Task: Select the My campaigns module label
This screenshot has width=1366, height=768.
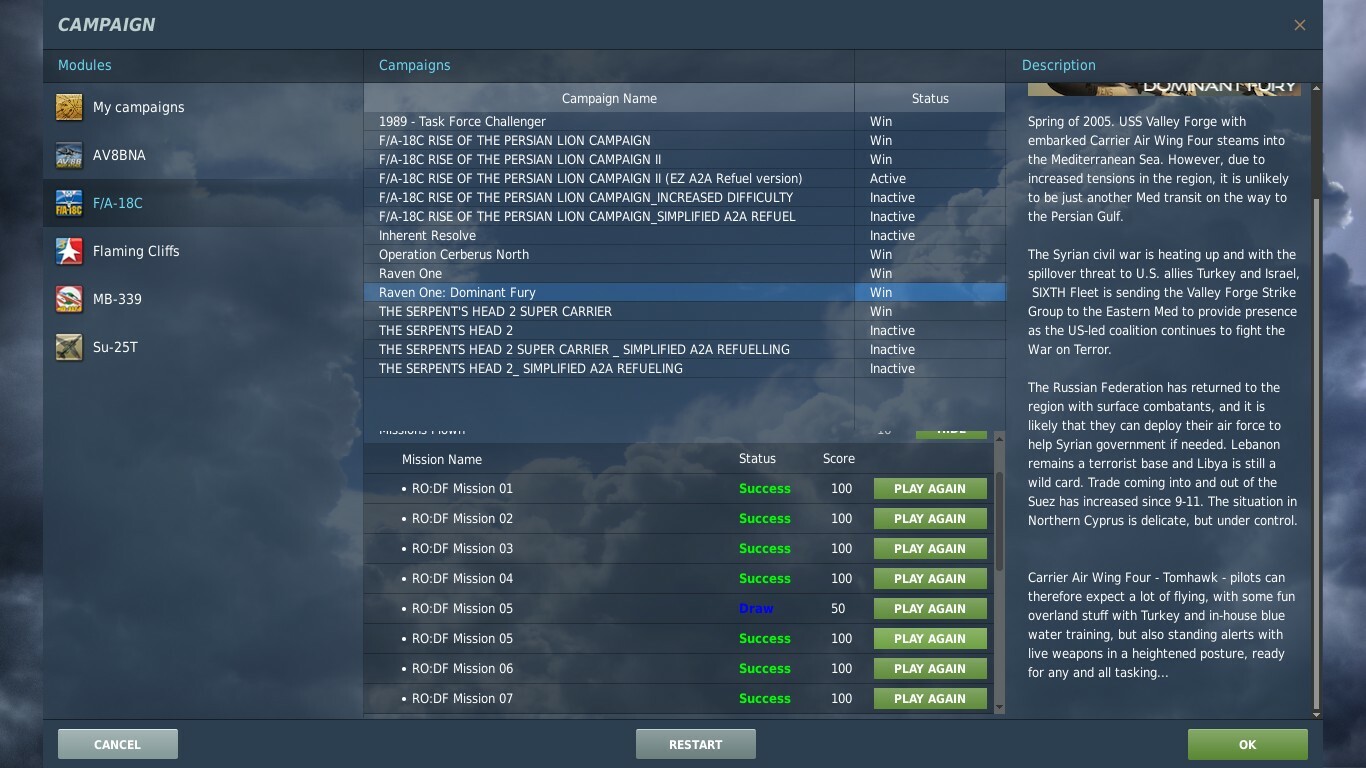Action: 138,107
